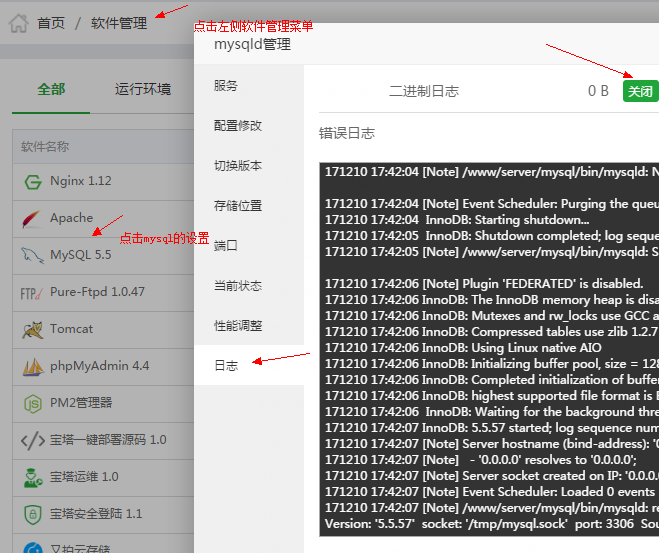Click log line 'InnoDB: Starting shutdown...'
The image size is (659, 553).
[x=457, y=220]
